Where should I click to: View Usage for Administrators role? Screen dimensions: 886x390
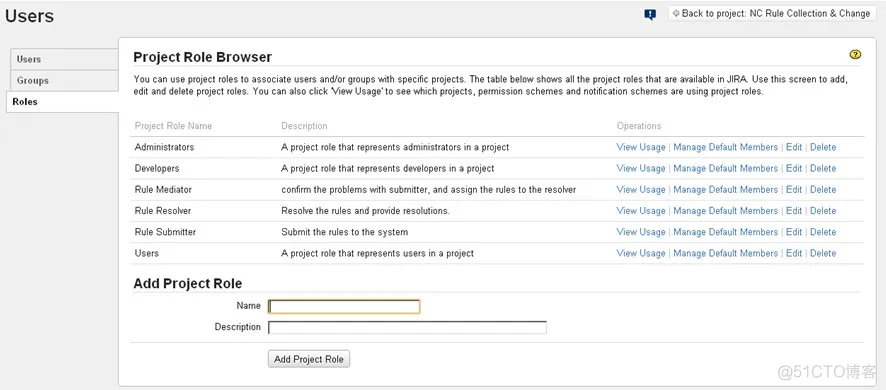[x=641, y=147]
